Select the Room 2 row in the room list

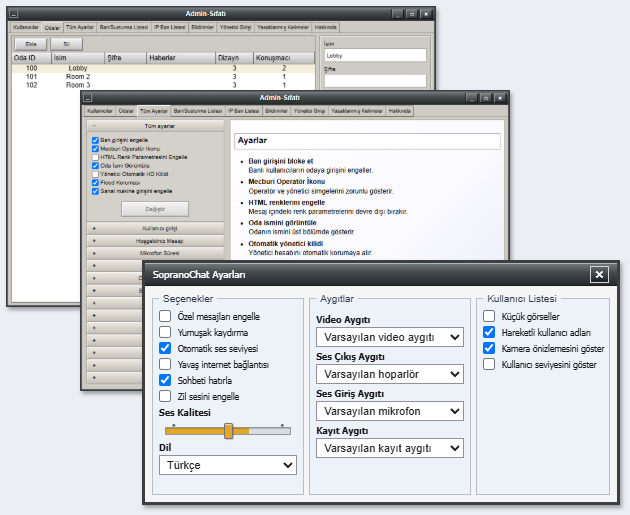(163, 77)
